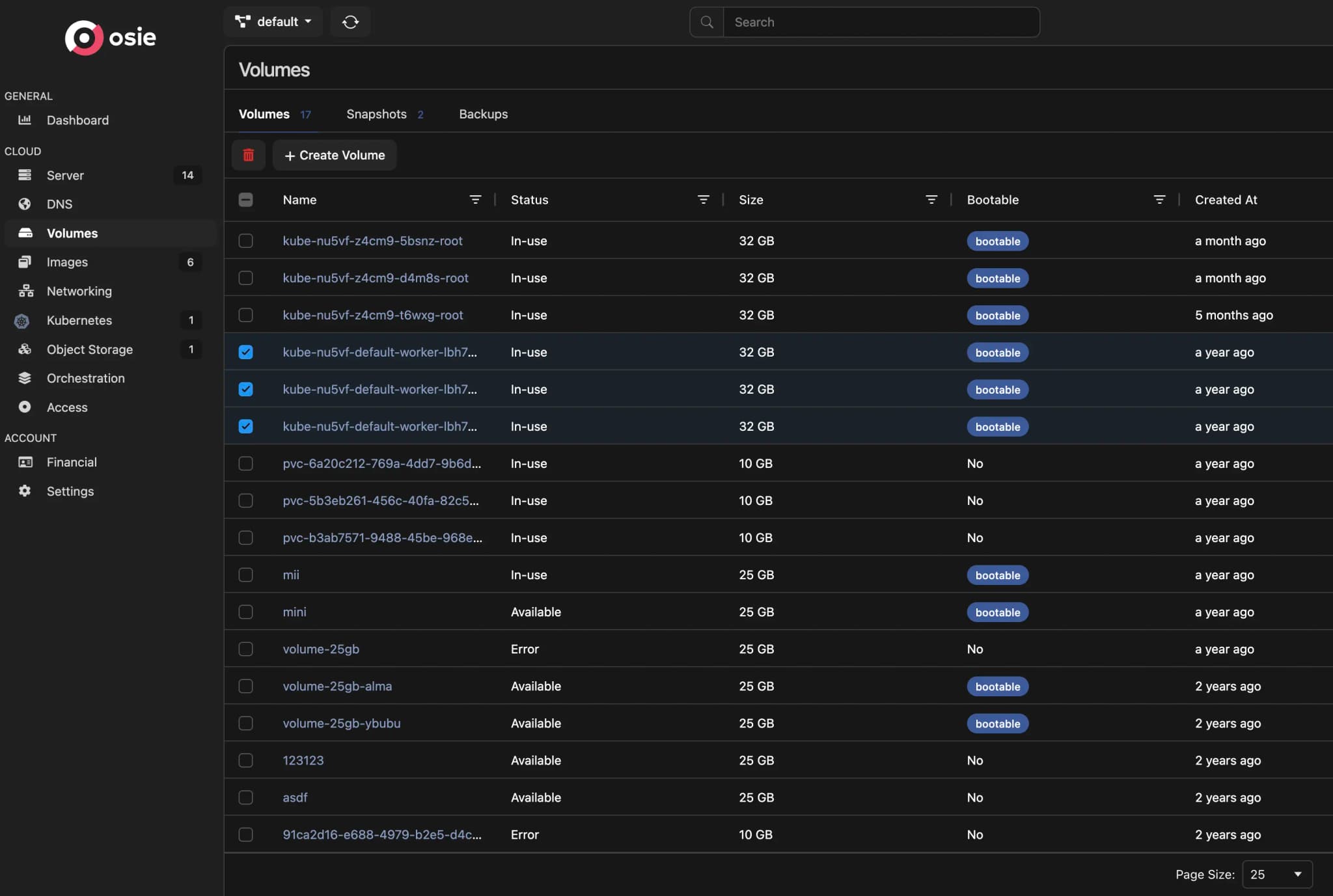Open the filter icon on the Status column
Image resolution: width=1333 pixels, height=896 pixels.
(704, 200)
